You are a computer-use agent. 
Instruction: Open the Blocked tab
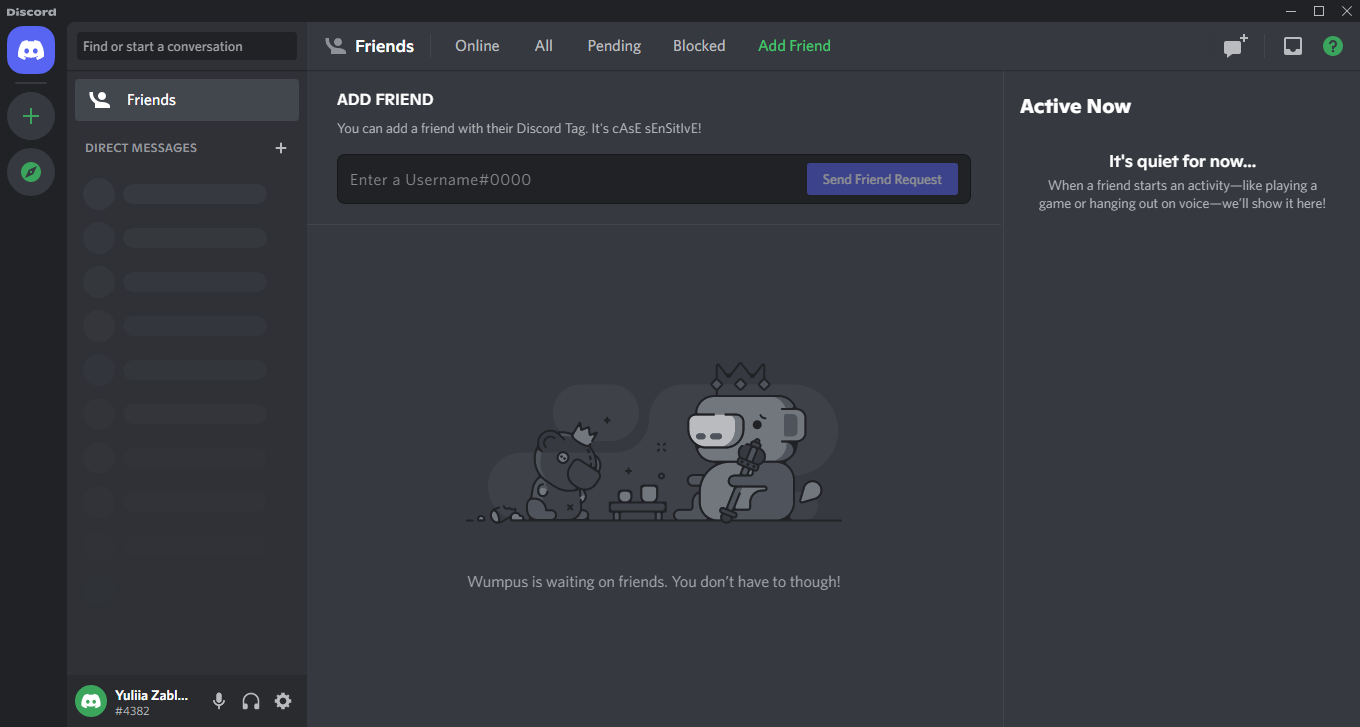pos(699,46)
